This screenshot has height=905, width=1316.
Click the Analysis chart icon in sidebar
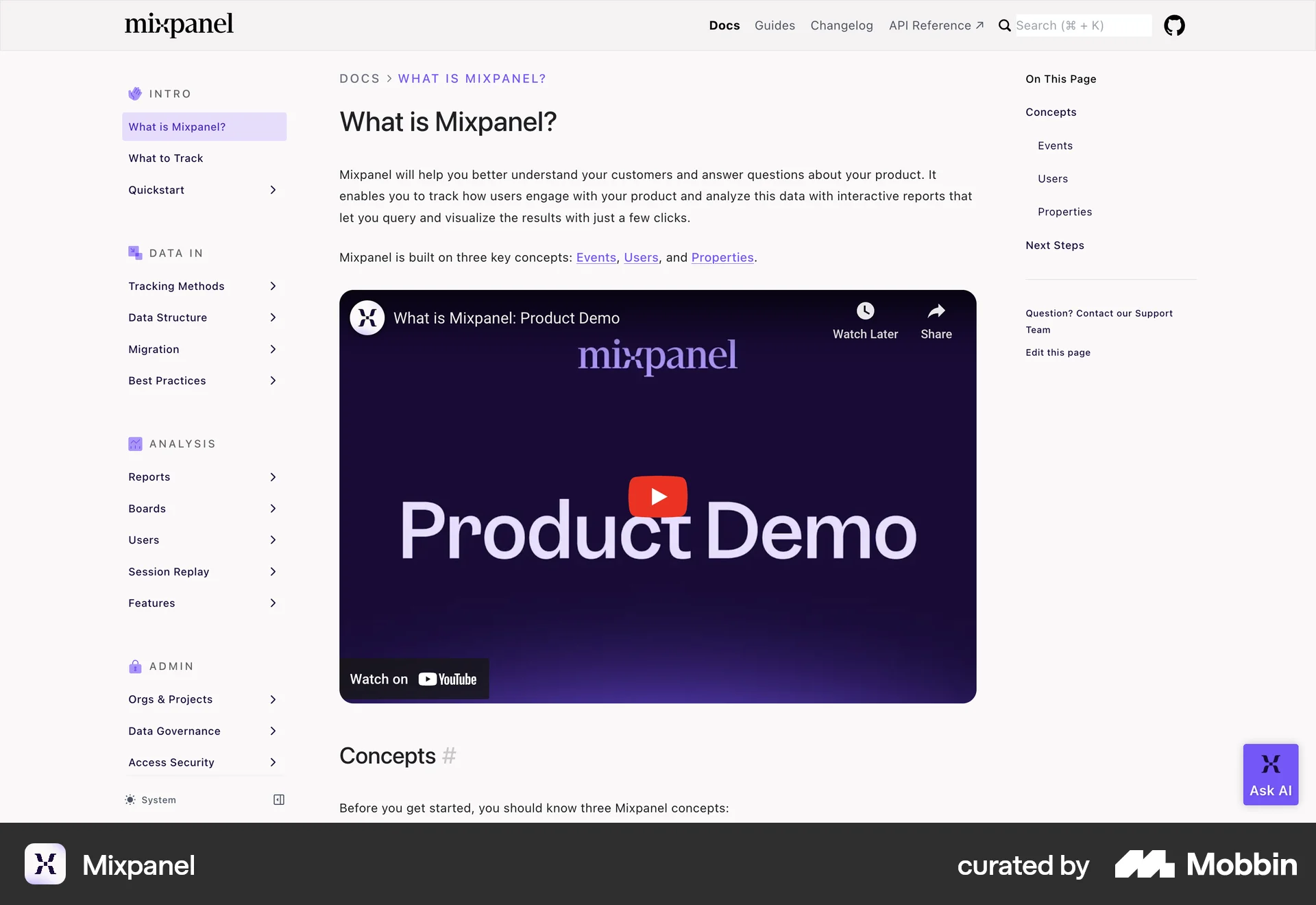[x=134, y=444]
